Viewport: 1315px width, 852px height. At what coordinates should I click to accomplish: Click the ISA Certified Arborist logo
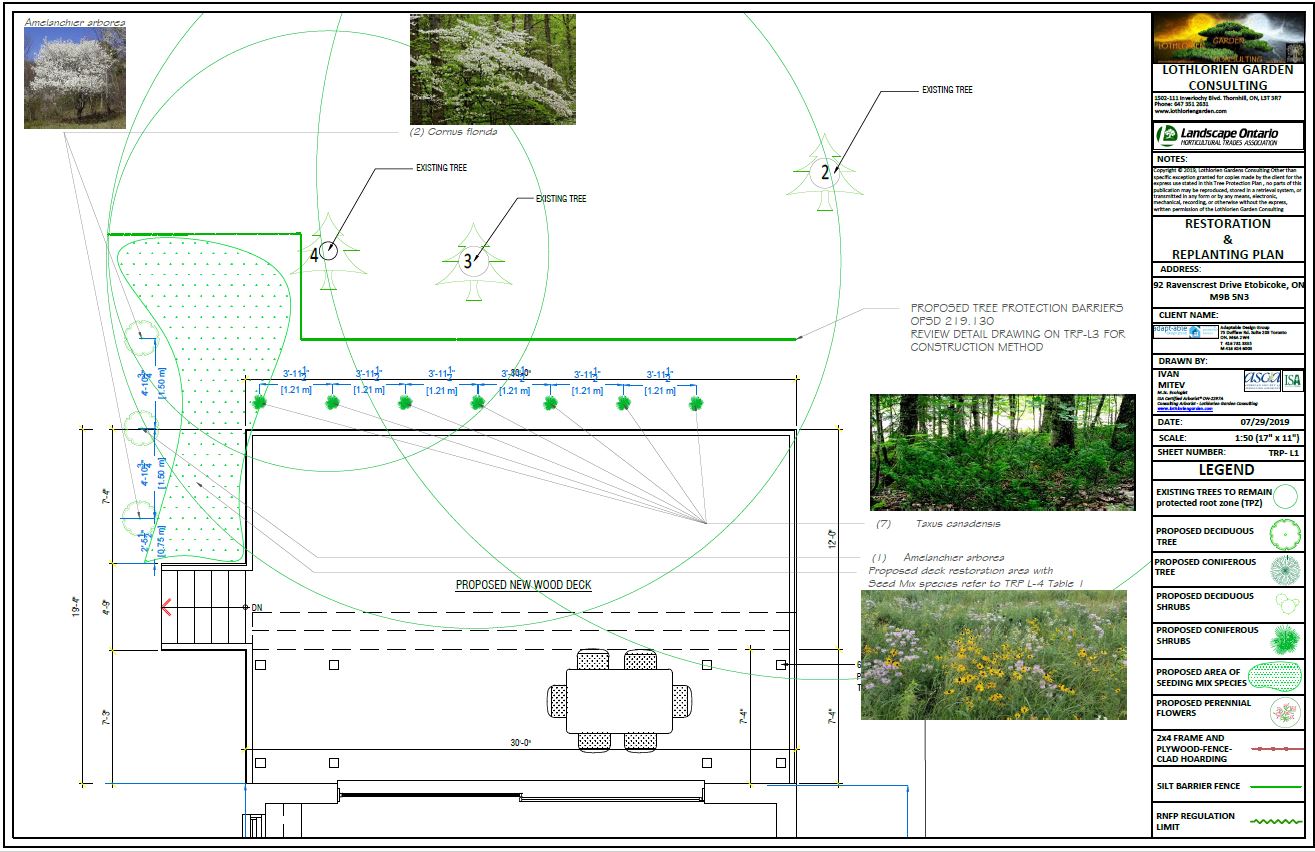tap(1290, 381)
